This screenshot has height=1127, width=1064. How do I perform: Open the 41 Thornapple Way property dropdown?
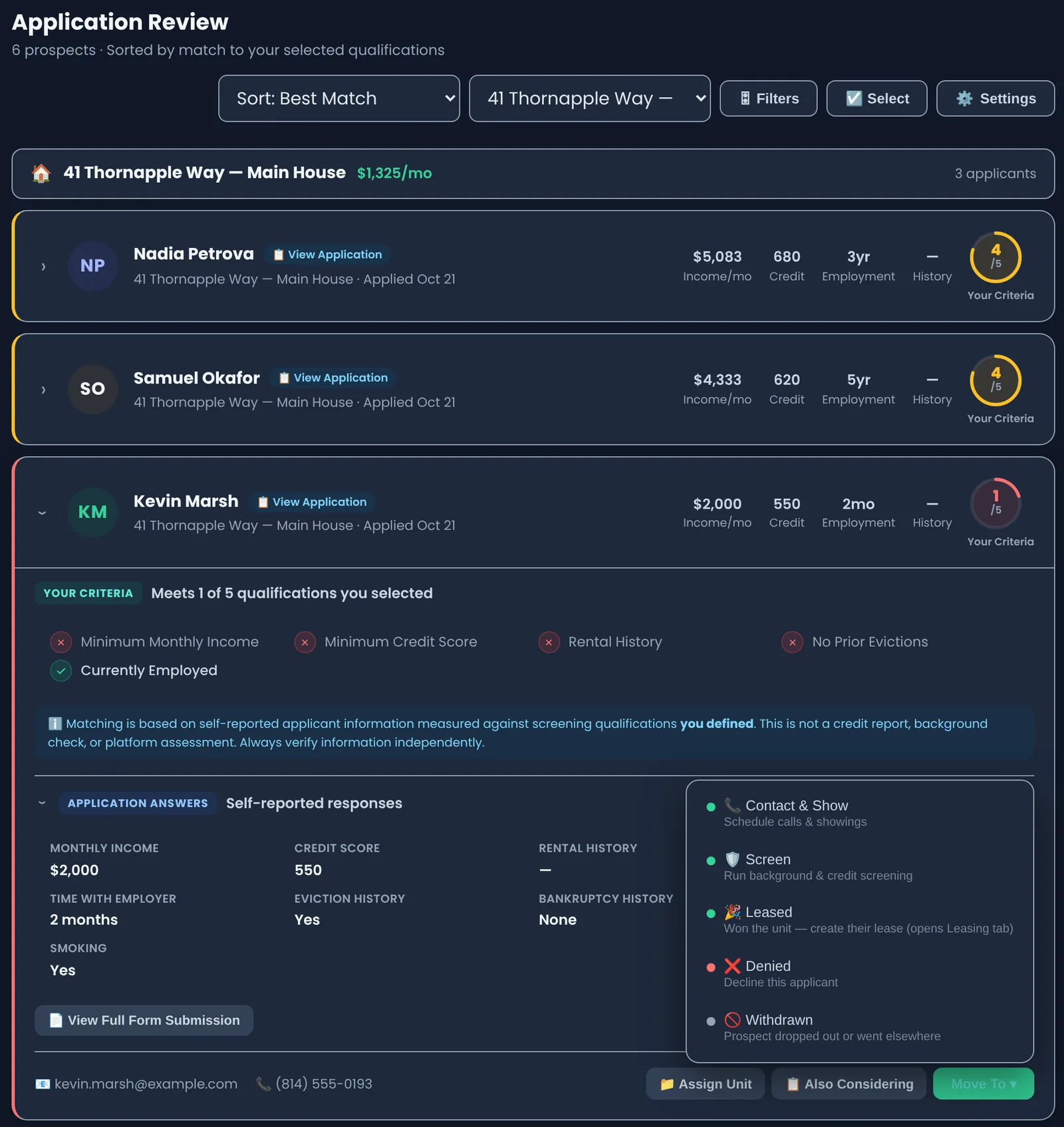tap(590, 98)
